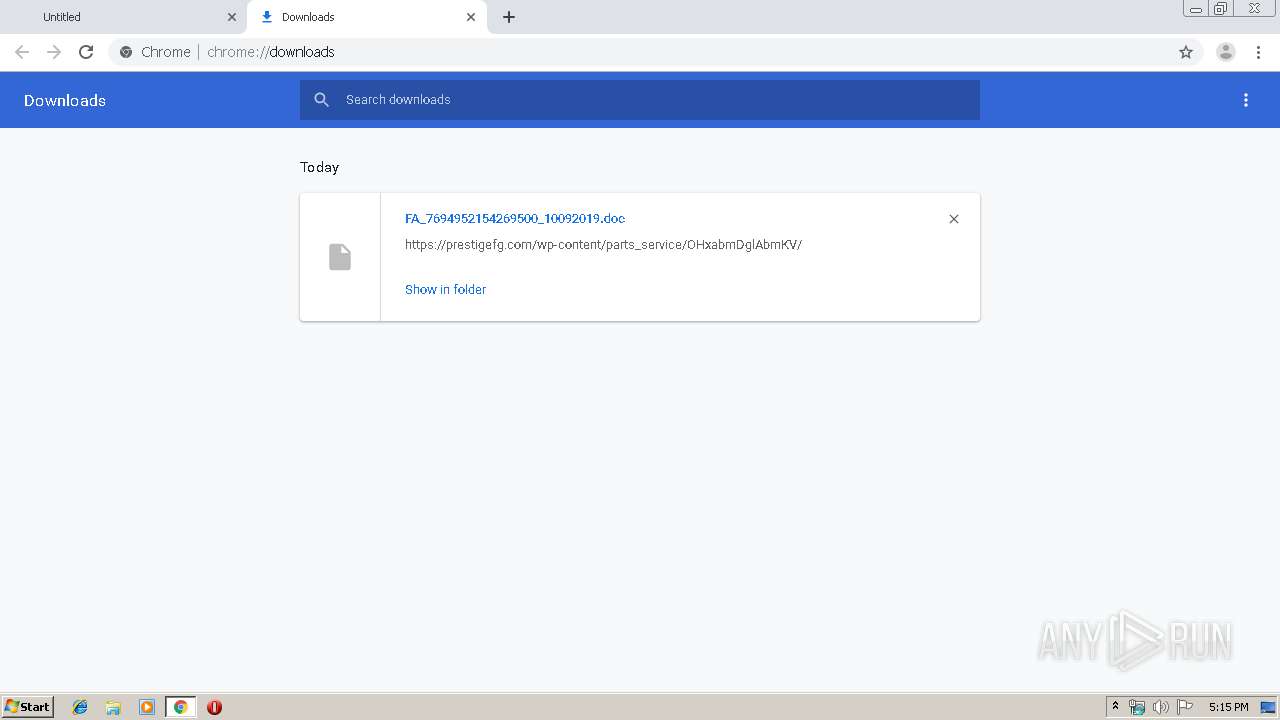Click the network tray icon
Image resolution: width=1280 pixels, height=720 pixels.
pyautogui.click(x=1137, y=707)
